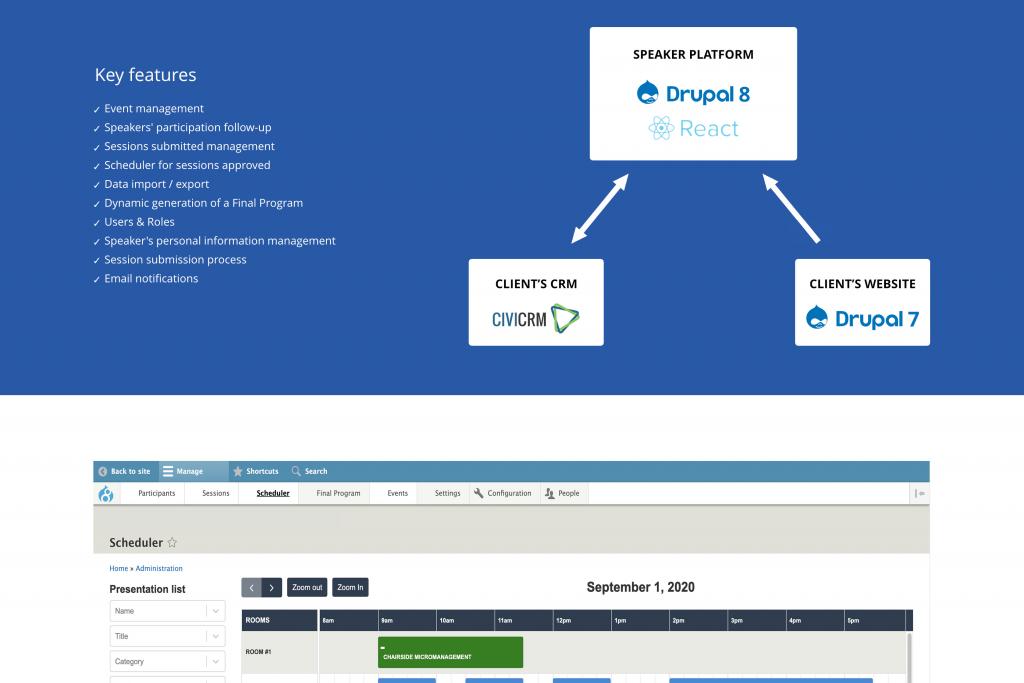Go to the next day in scheduler

coord(272,588)
